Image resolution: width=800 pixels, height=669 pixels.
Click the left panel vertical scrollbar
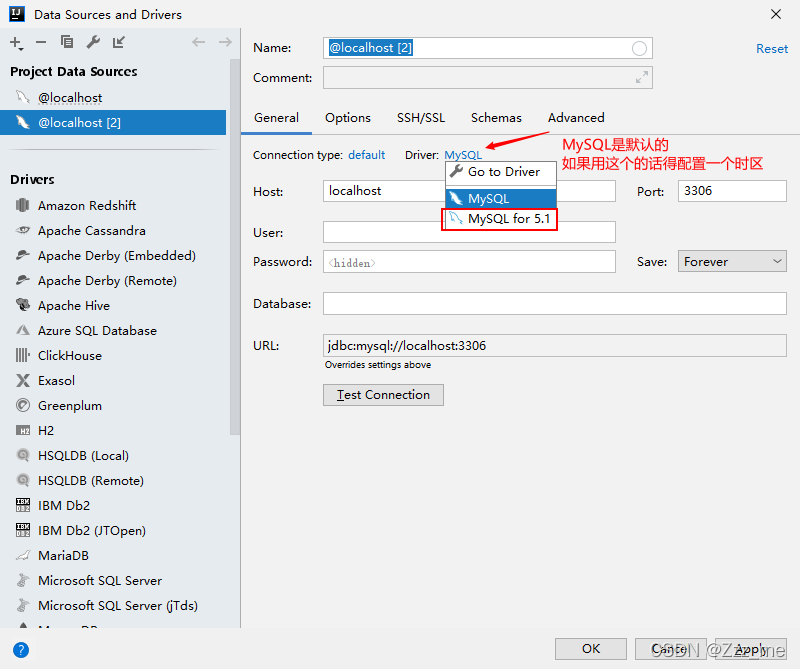[234, 247]
